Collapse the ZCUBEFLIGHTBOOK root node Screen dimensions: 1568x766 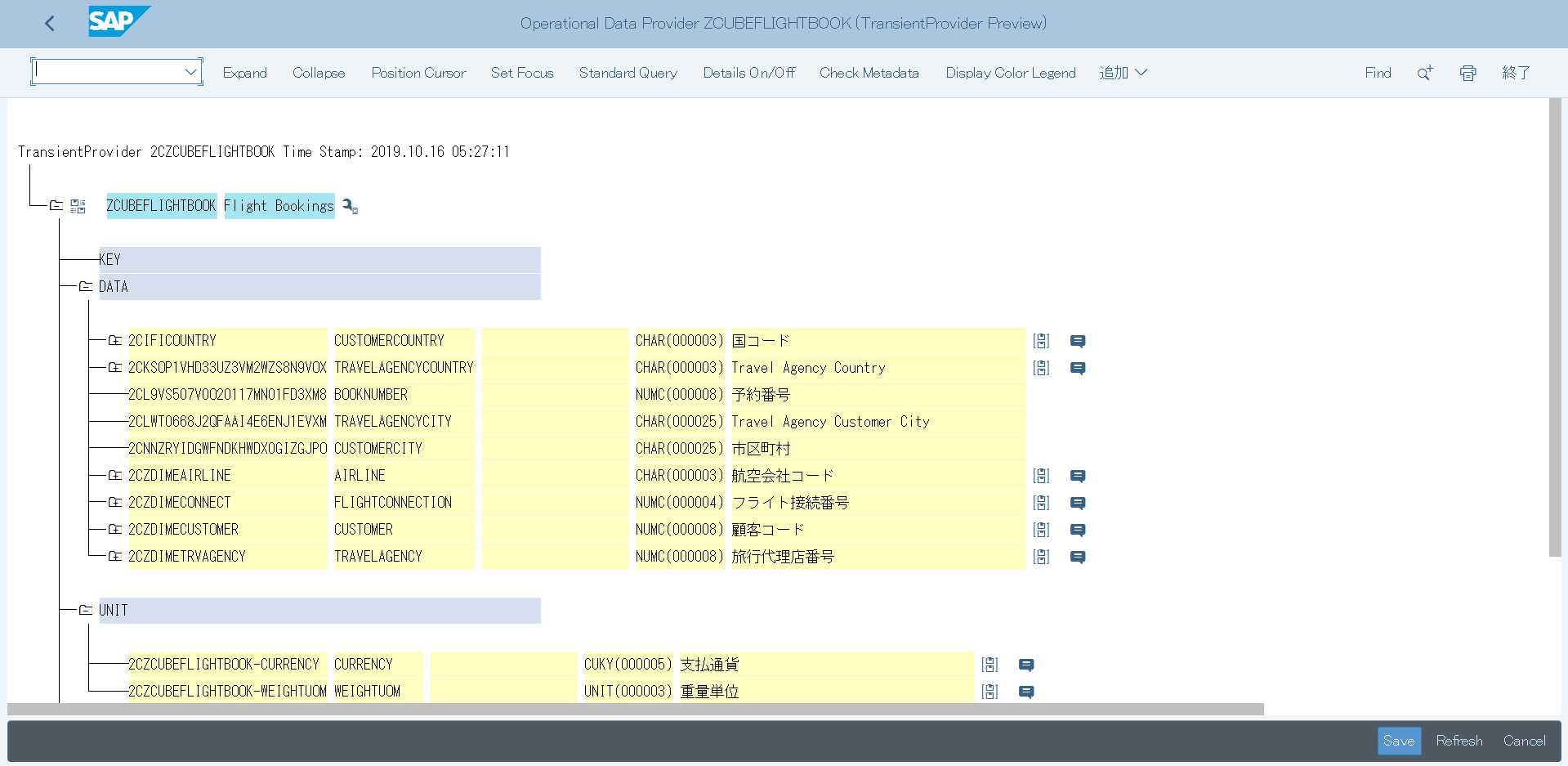[56, 205]
